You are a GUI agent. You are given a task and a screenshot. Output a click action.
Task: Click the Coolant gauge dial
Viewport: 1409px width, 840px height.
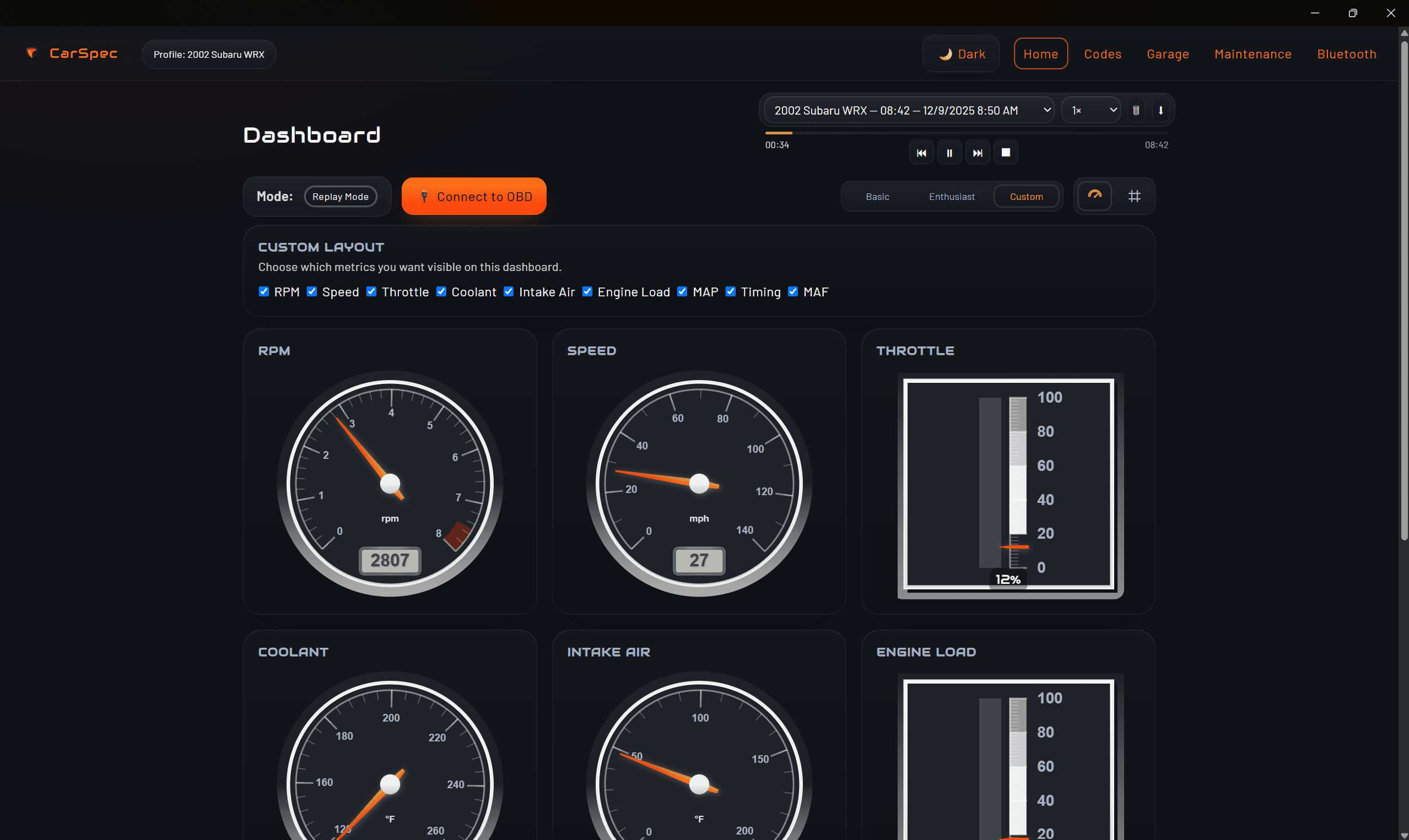point(390,756)
